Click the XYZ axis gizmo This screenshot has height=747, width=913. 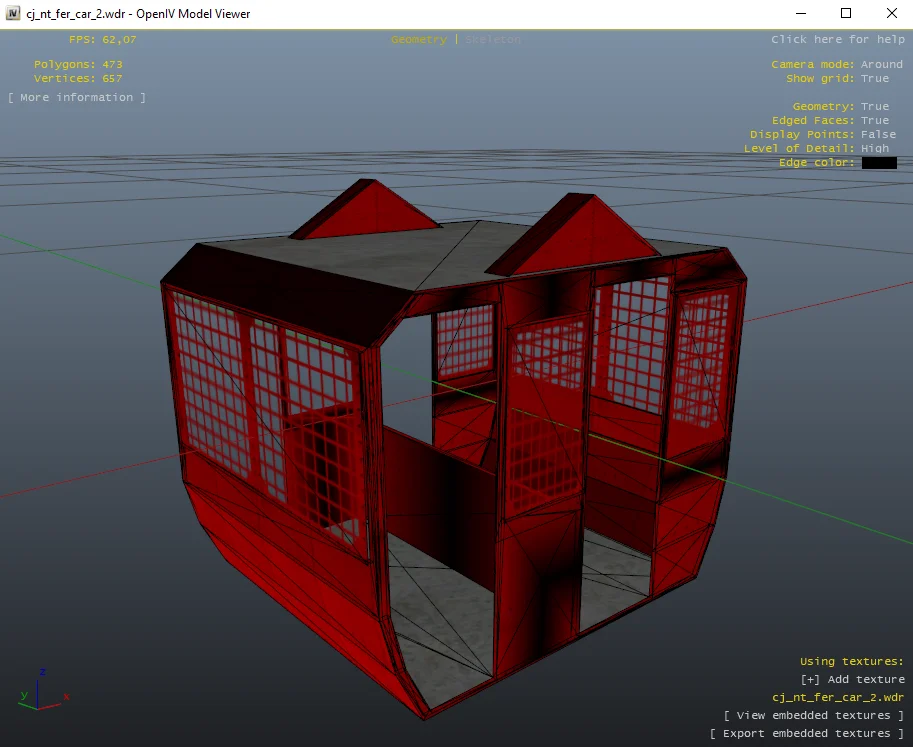coord(40,688)
